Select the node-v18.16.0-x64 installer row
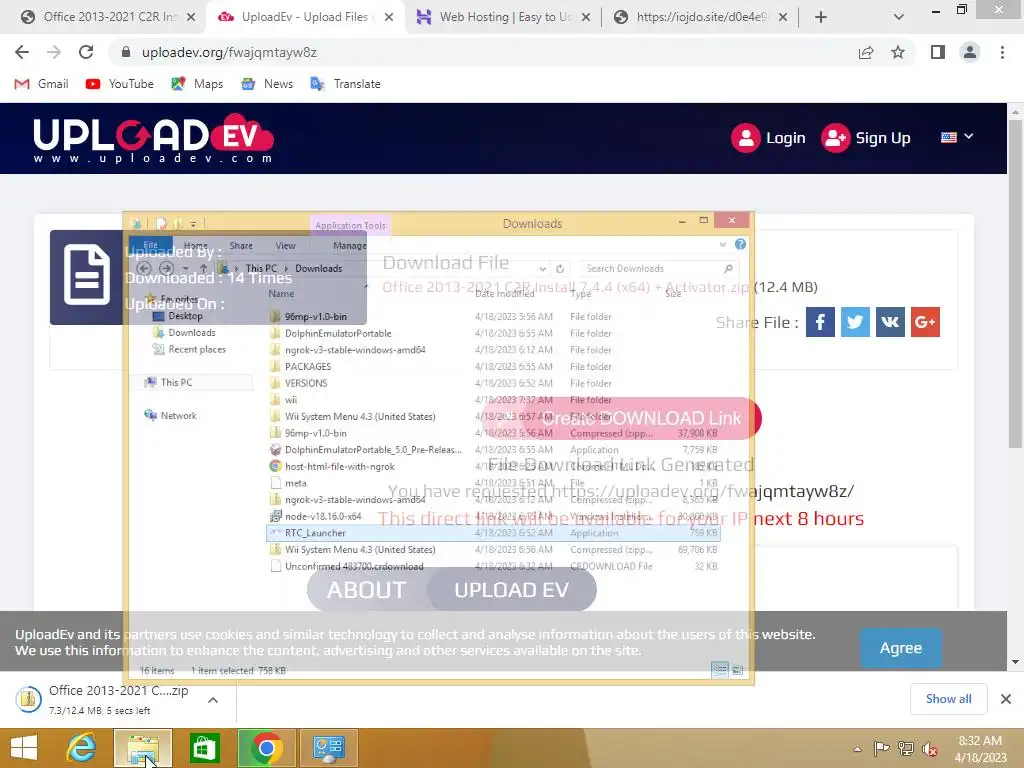1024x768 pixels. coord(494,516)
